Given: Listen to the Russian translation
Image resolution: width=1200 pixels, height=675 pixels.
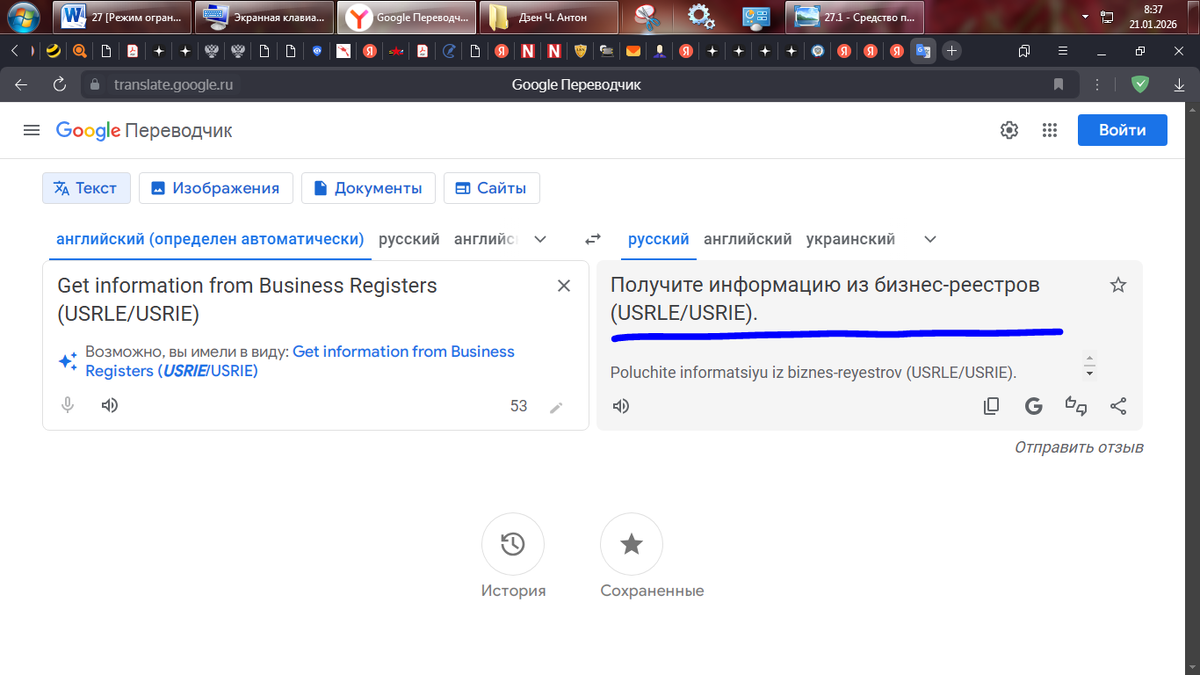Looking at the screenshot, I should tap(621, 406).
